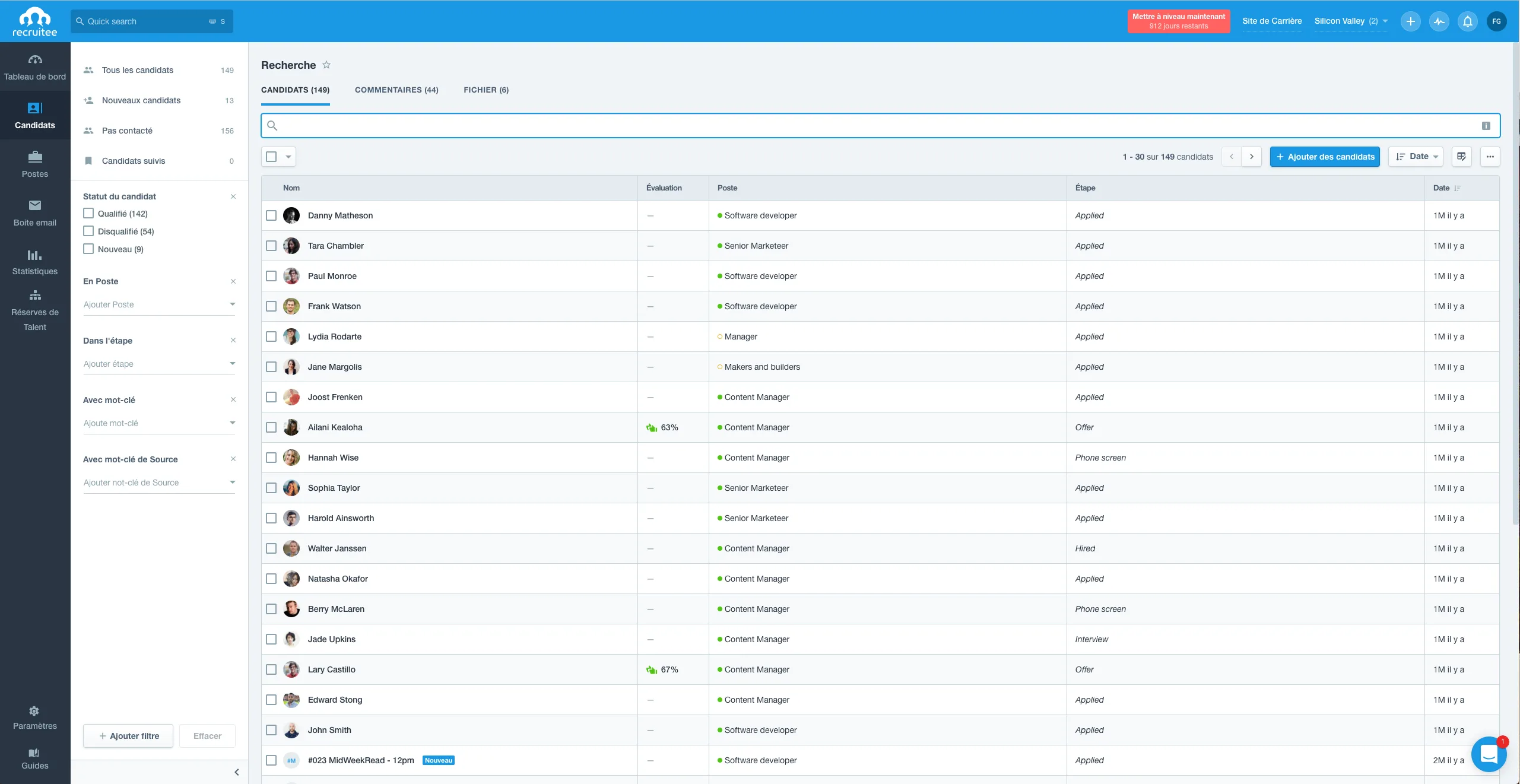Go to Postes briefcase icon

click(x=35, y=157)
